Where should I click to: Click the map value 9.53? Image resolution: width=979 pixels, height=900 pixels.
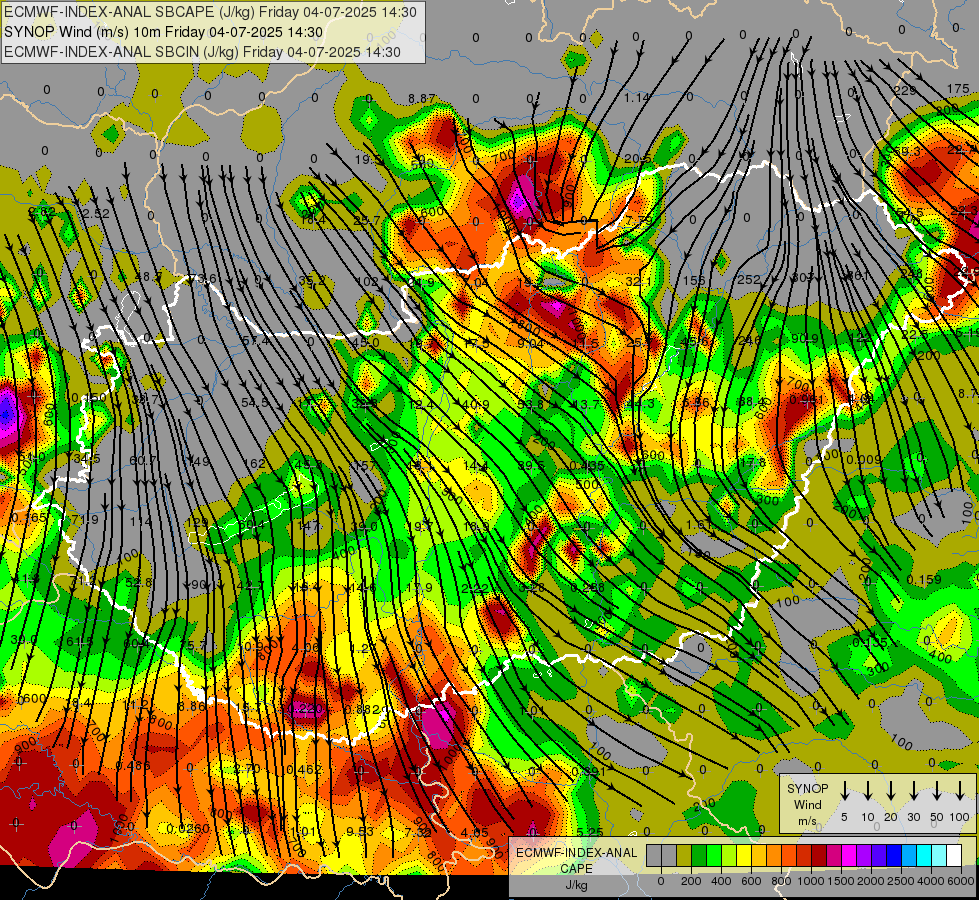click(360, 831)
